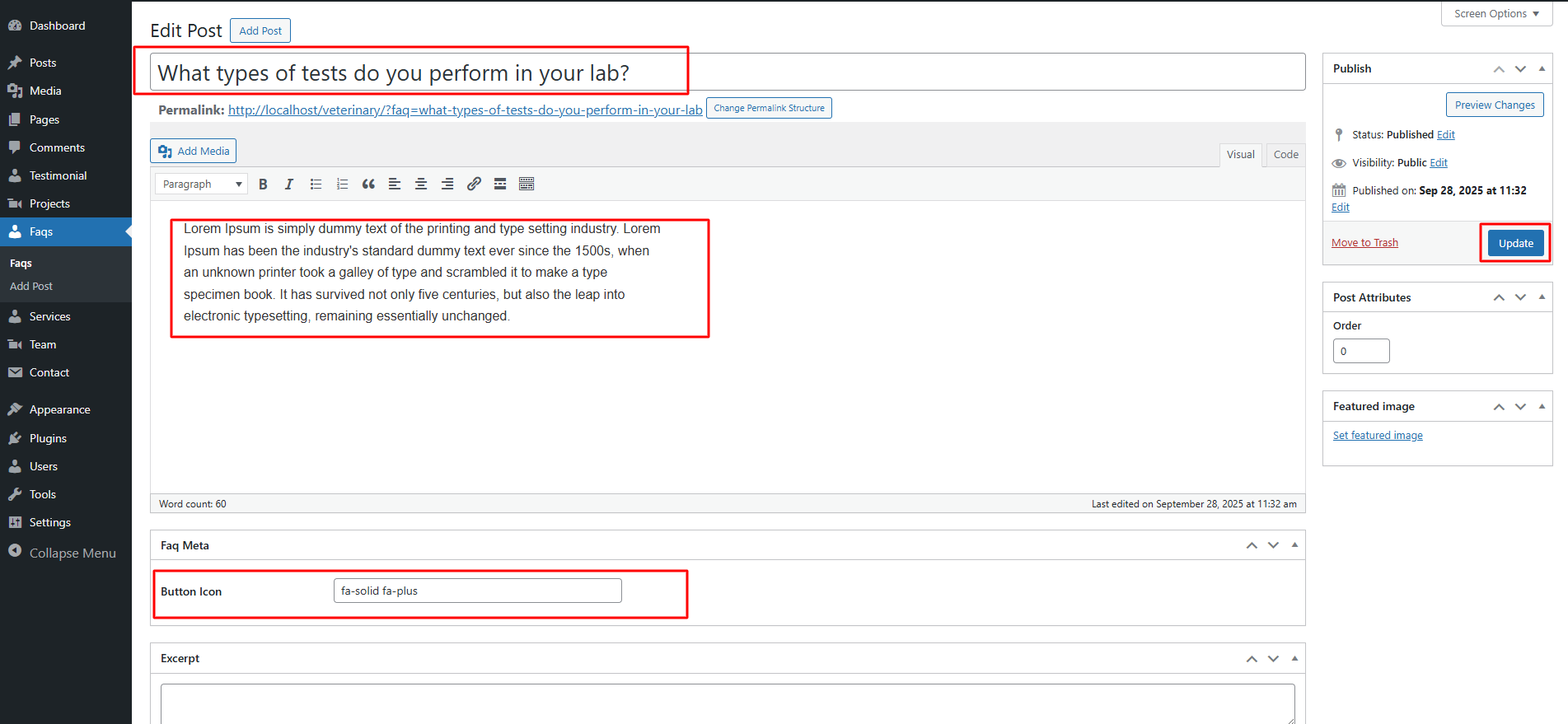The width and height of the screenshot is (1568, 724).
Task: Open Appearance in sidebar
Action: [x=66, y=409]
